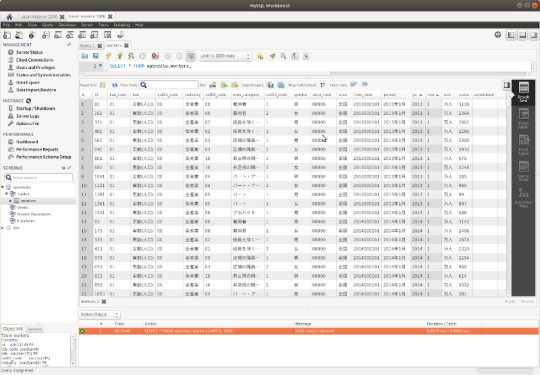Expand the sys schema node

pyautogui.click(x=3, y=228)
